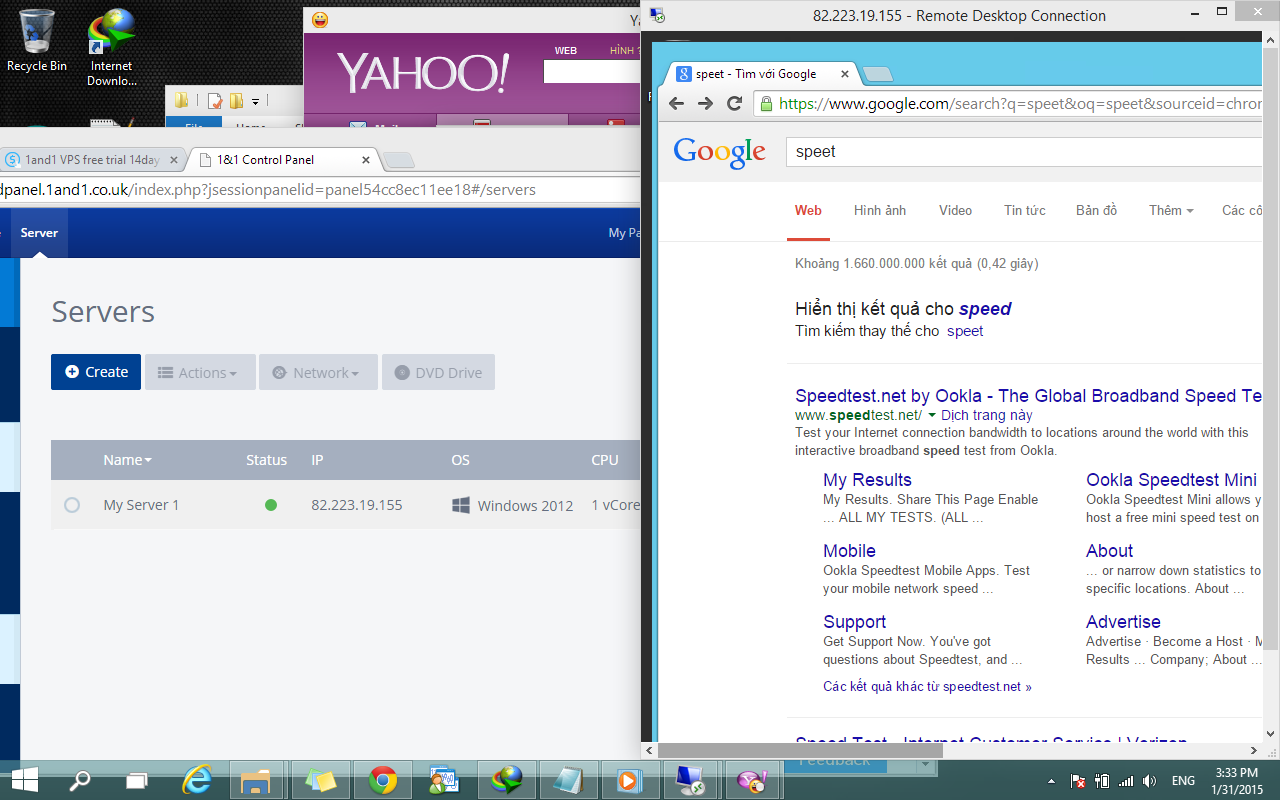Image resolution: width=1280 pixels, height=800 pixels.
Task: Click the Mobile sitelink
Action: [849, 551]
